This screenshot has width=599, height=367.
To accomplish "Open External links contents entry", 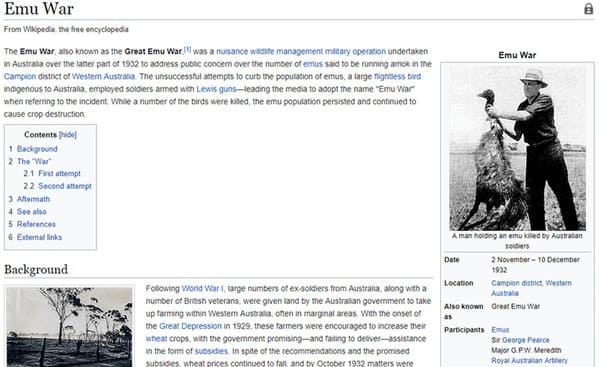I will (x=39, y=238).
